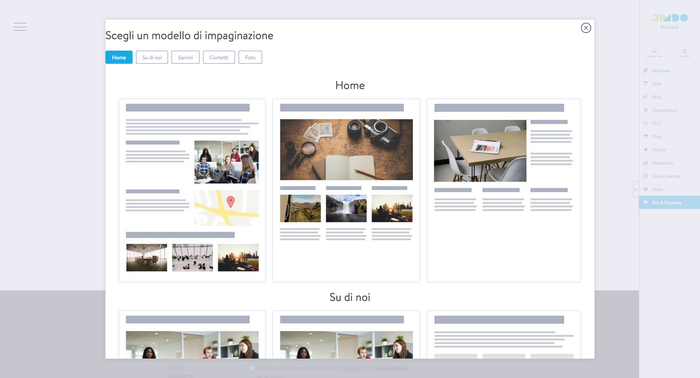Select the Su di noi filter tab

(x=152, y=57)
